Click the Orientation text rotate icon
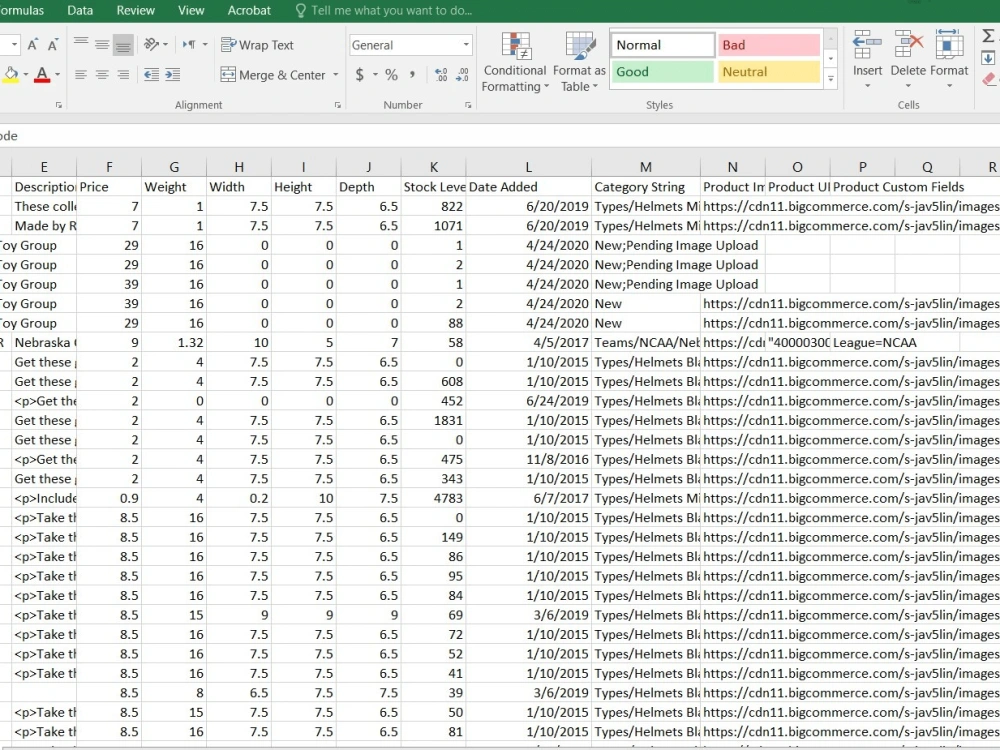The width and height of the screenshot is (1000, 750). [x=152, y=44]
